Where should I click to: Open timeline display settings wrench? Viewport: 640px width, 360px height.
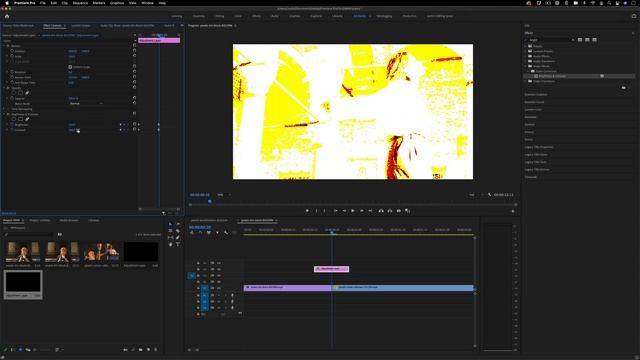pos(226,232)
